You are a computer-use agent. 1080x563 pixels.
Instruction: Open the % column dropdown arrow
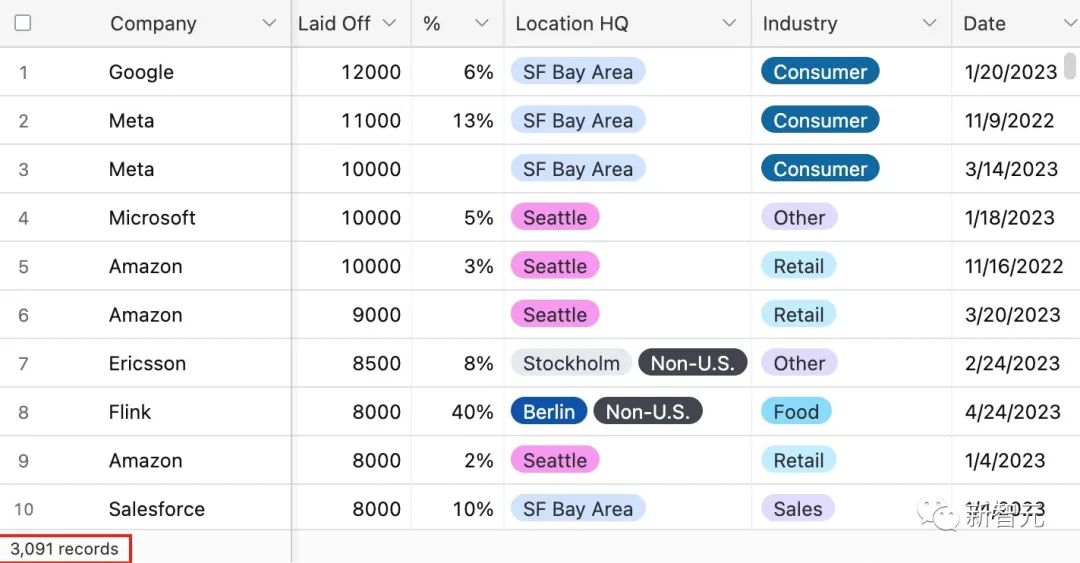482,23
